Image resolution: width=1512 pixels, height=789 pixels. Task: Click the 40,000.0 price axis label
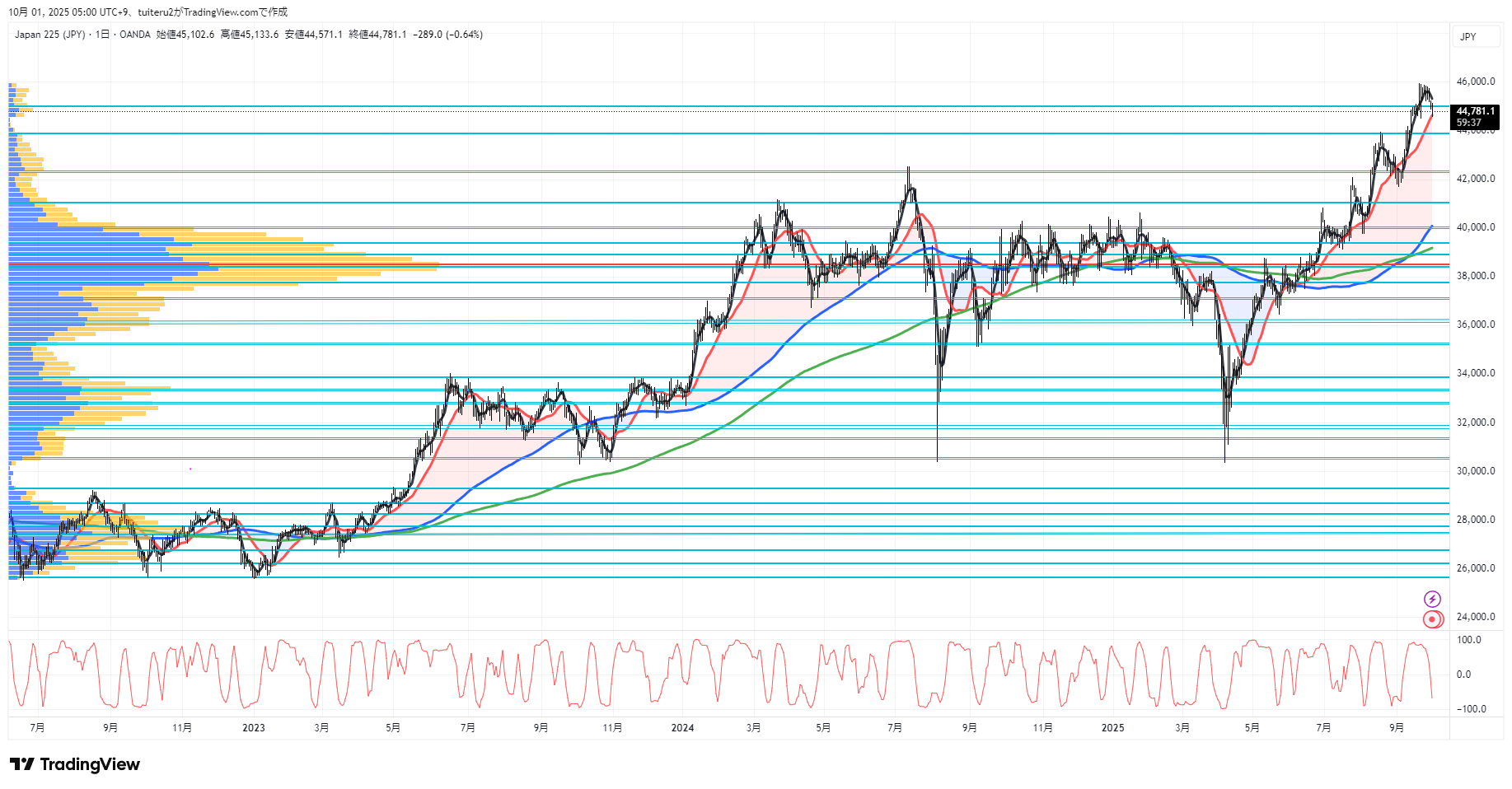[1475, 227]
